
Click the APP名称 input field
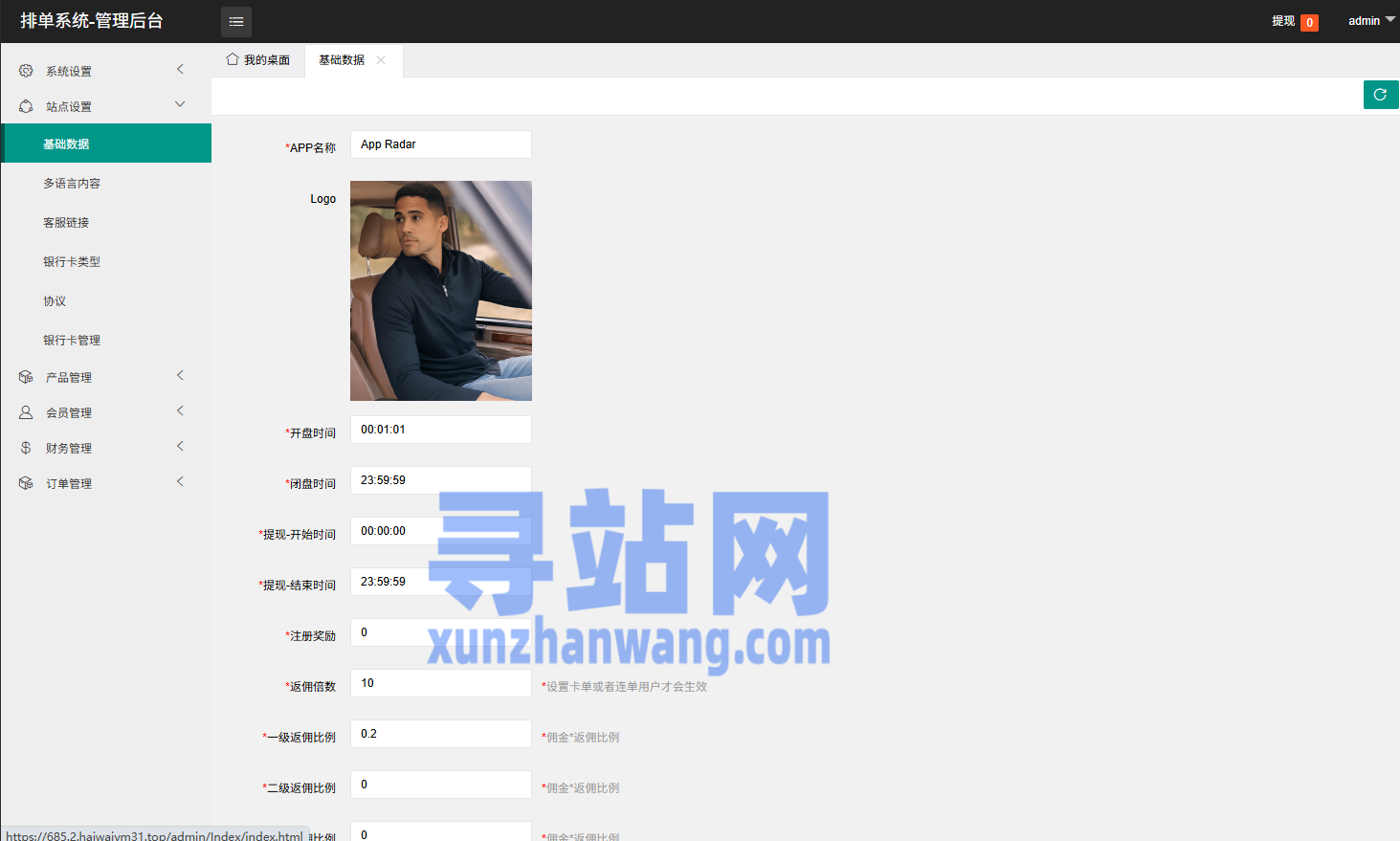tap(440, 144)
